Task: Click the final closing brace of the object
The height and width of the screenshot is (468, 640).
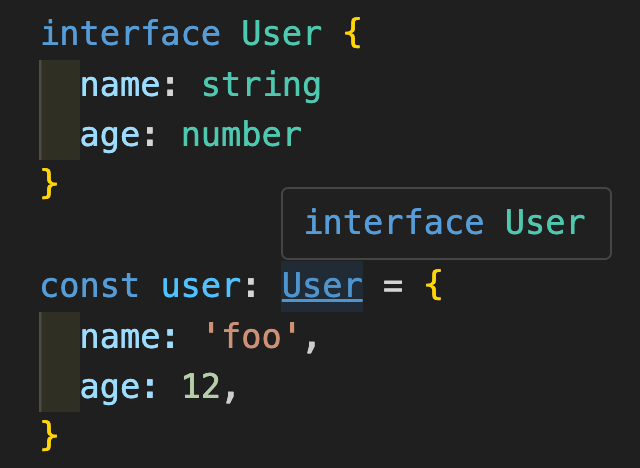Action: click(50, 436)
